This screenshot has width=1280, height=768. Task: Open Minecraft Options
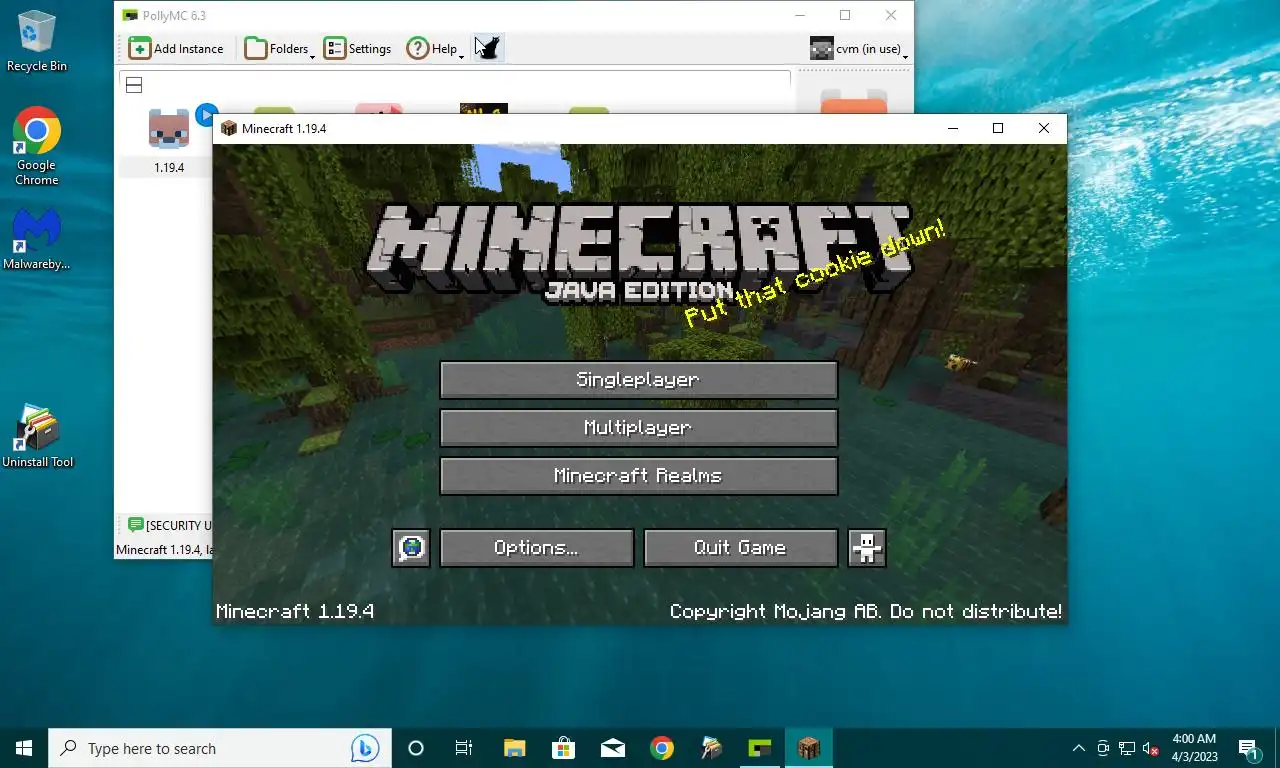point(537,548)
